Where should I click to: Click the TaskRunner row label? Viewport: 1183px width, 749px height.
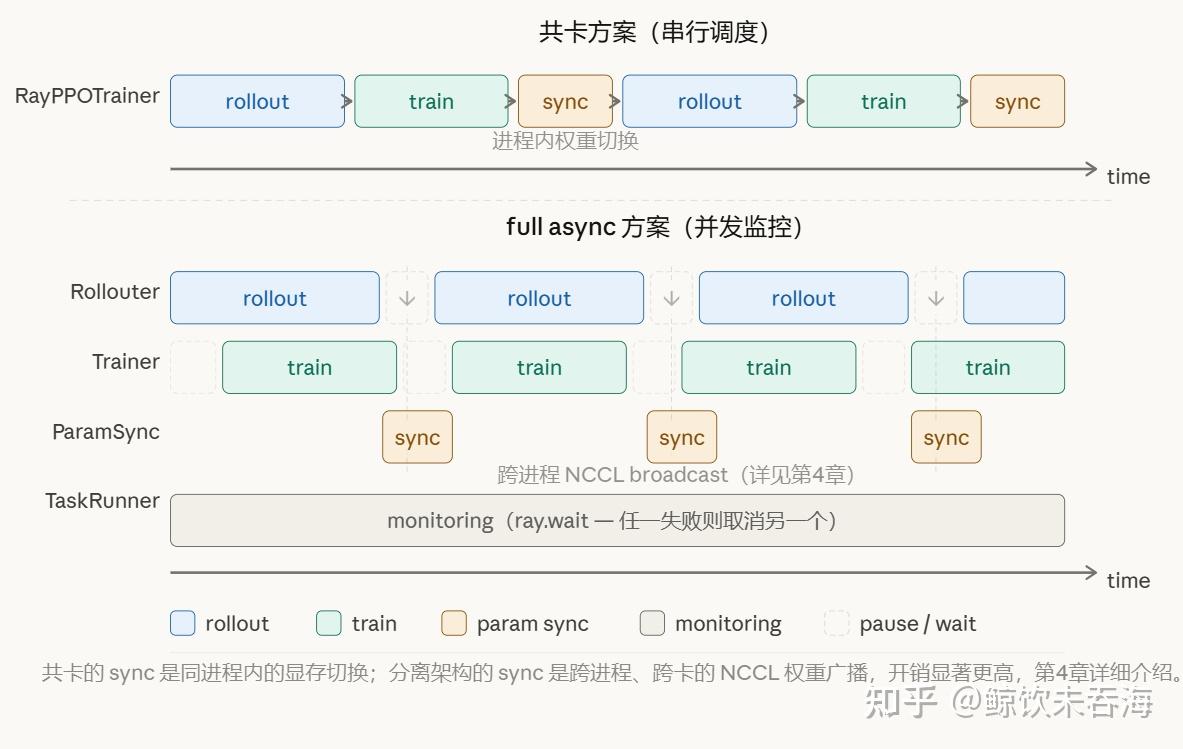click(102, 501)
